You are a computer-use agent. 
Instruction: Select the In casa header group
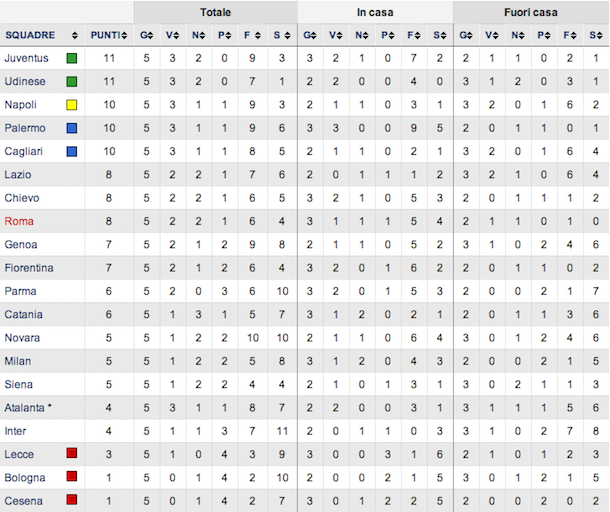coord(375,13)
